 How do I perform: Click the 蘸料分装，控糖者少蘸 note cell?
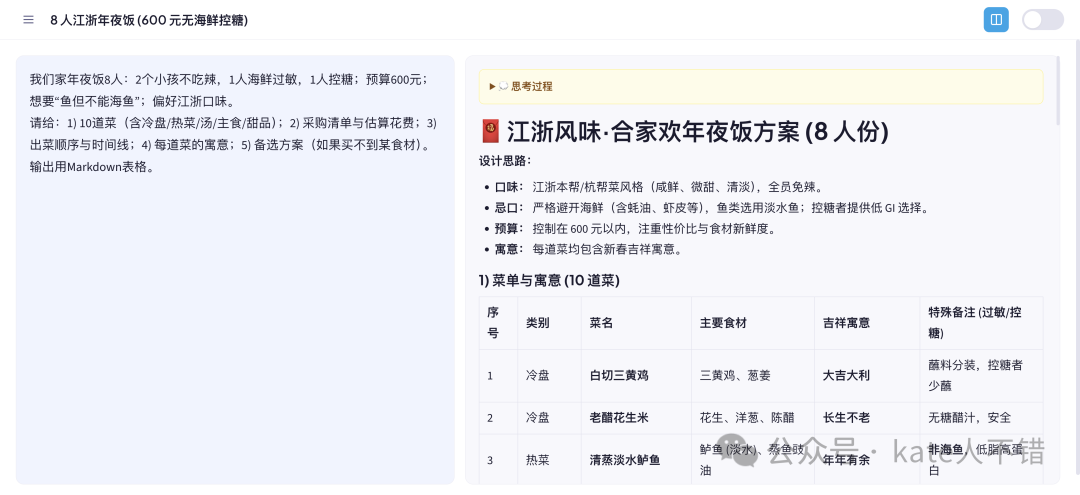tap(981, 376)
